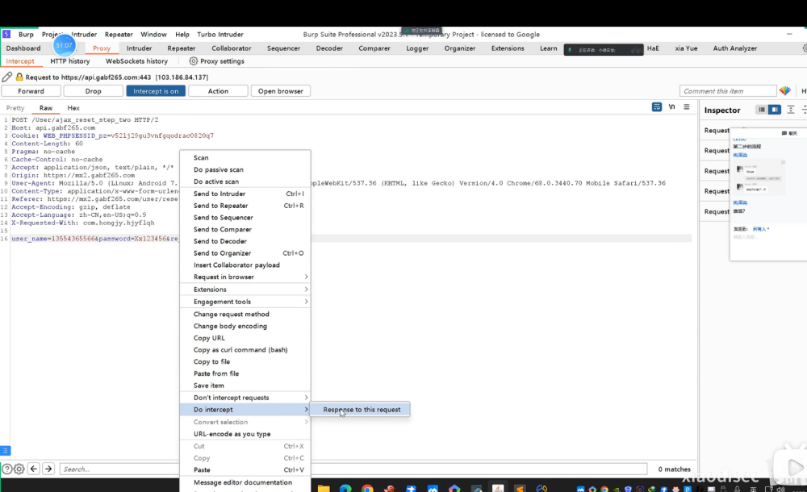807x492 pixels.
Task: Click the Comment this item field
Action: 727,91
